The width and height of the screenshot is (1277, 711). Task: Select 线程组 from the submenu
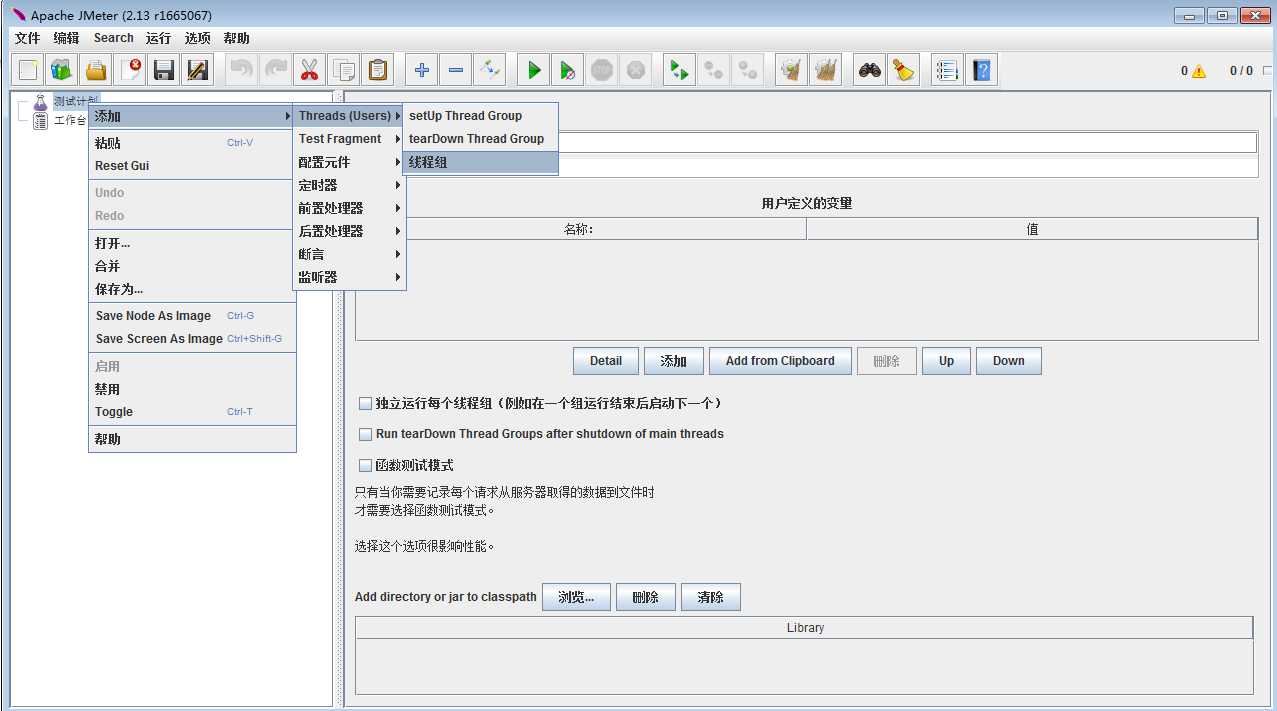pyautogui.click(x=480, y=162)
